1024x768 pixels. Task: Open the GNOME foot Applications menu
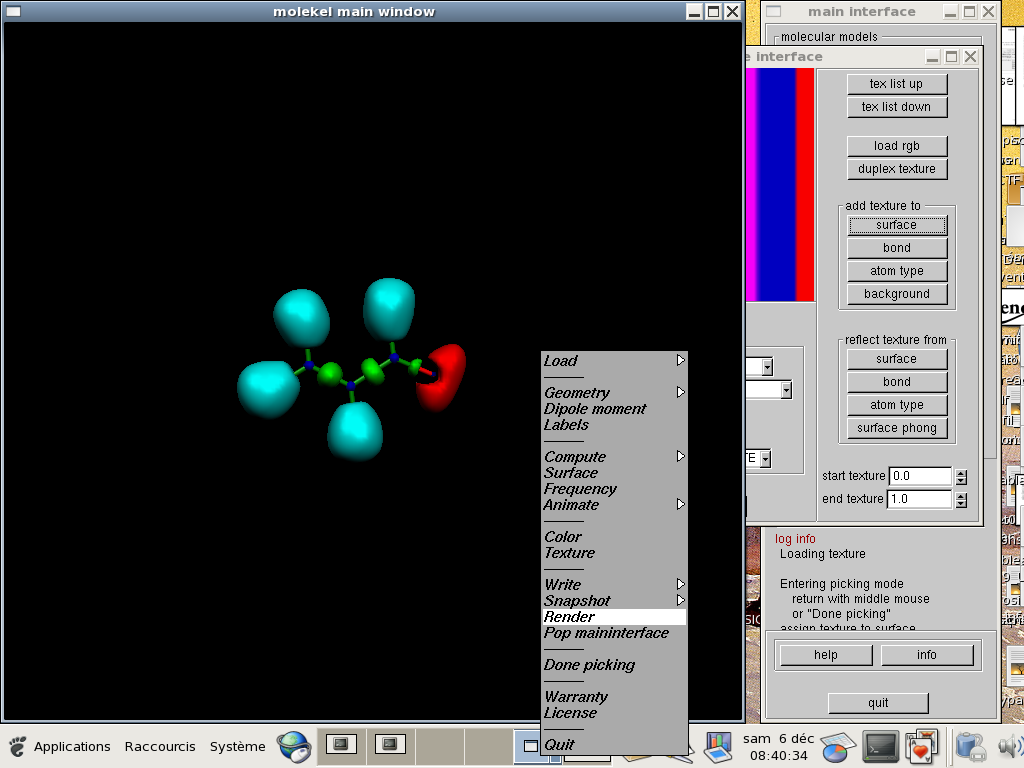[60, 746]
